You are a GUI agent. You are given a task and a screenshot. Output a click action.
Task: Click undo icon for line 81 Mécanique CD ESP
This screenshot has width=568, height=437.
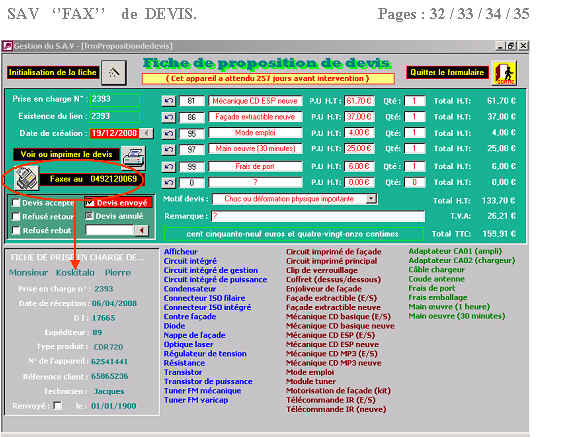coord(168,101)
